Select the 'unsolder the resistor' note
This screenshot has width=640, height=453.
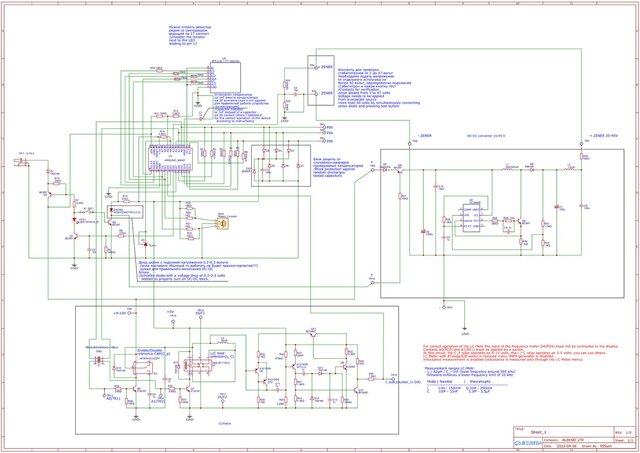[x=190, y=35]
